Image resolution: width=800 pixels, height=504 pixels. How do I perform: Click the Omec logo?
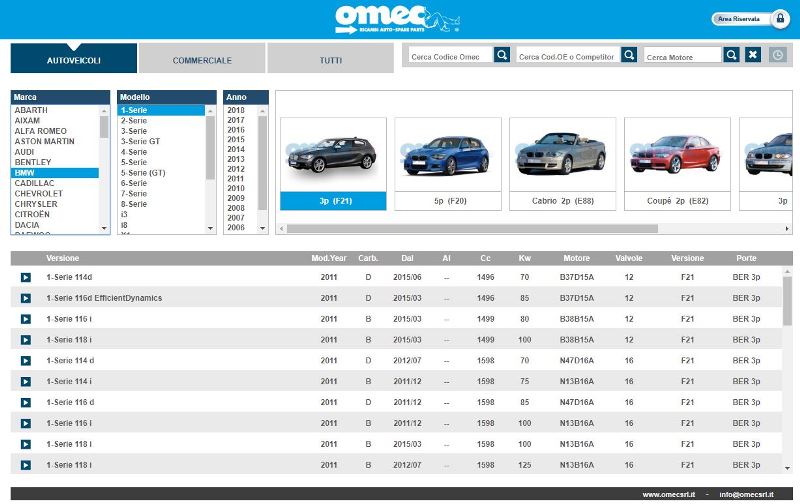(x=397, y=19)
